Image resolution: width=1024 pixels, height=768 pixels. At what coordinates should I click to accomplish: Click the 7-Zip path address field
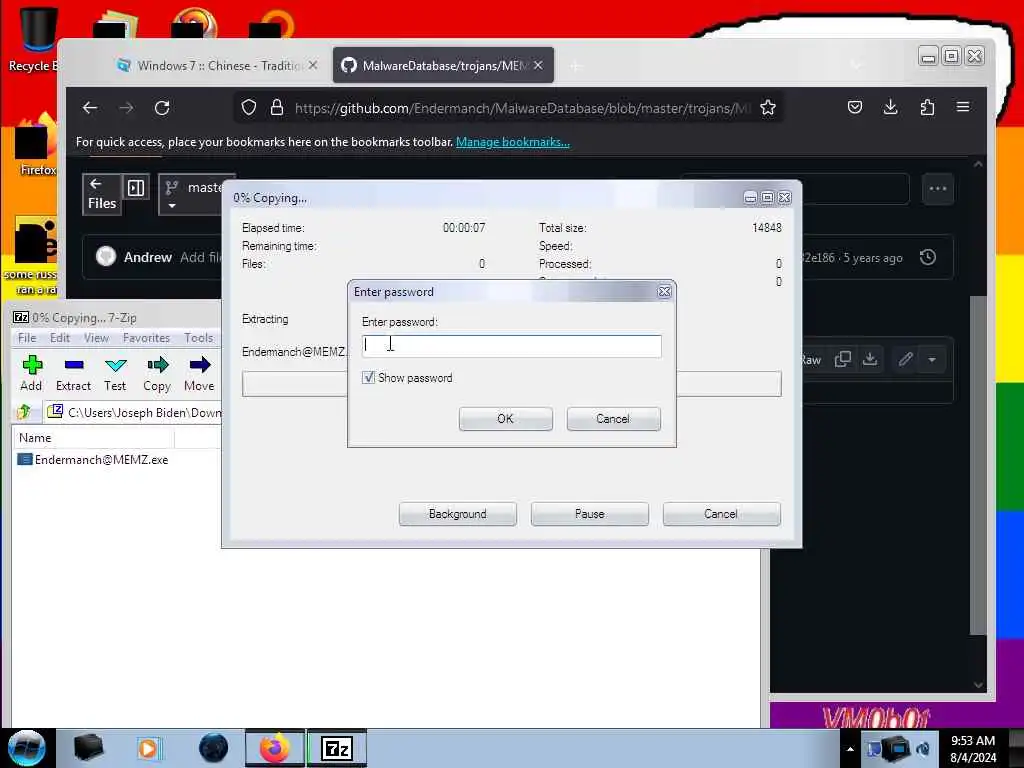(134, 412)
